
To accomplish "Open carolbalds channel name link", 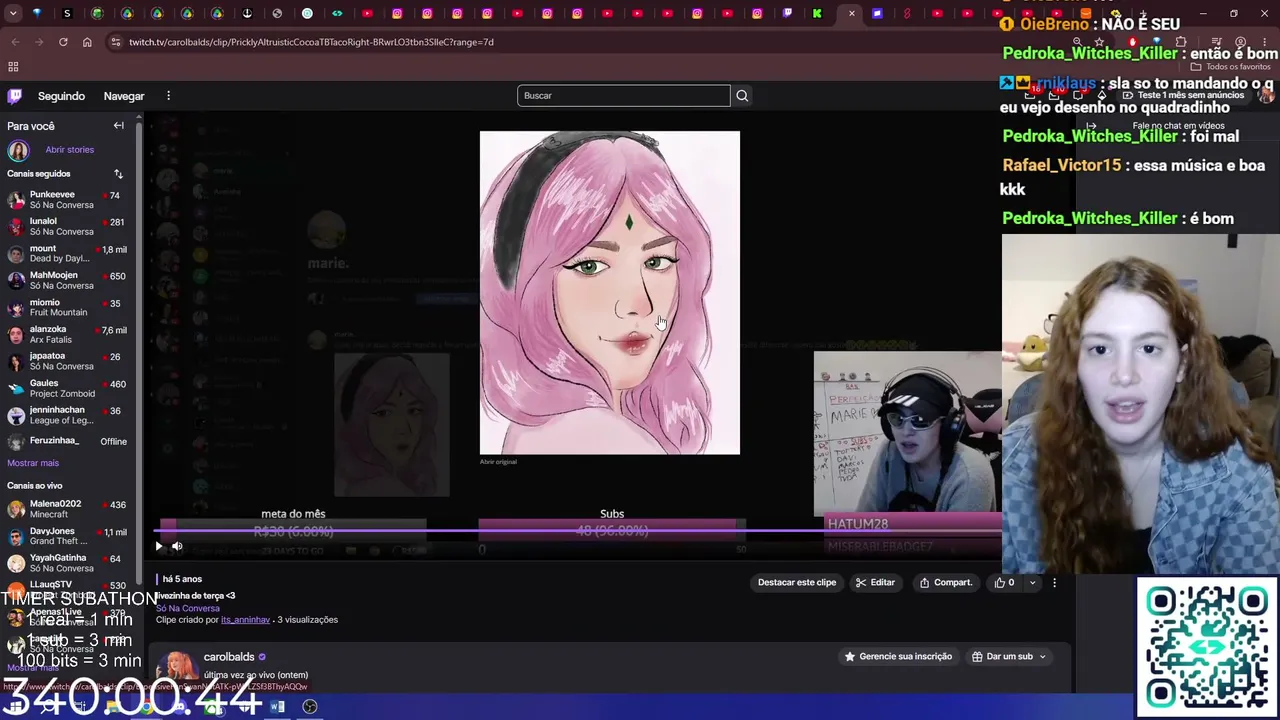I will click(x=229, y=657).
